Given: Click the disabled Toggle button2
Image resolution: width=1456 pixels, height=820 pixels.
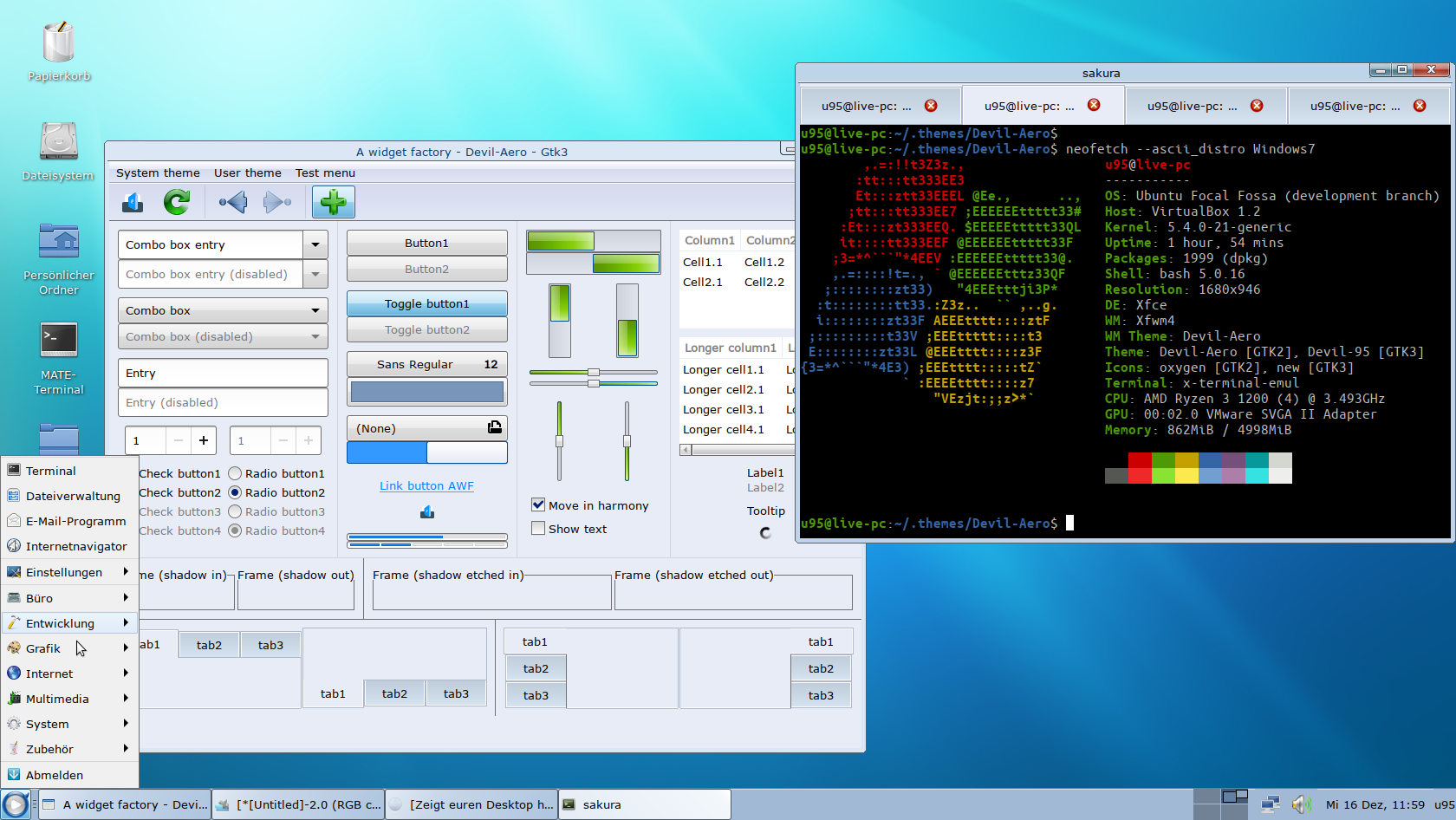Looking at the screenshot, I should 427,329.
